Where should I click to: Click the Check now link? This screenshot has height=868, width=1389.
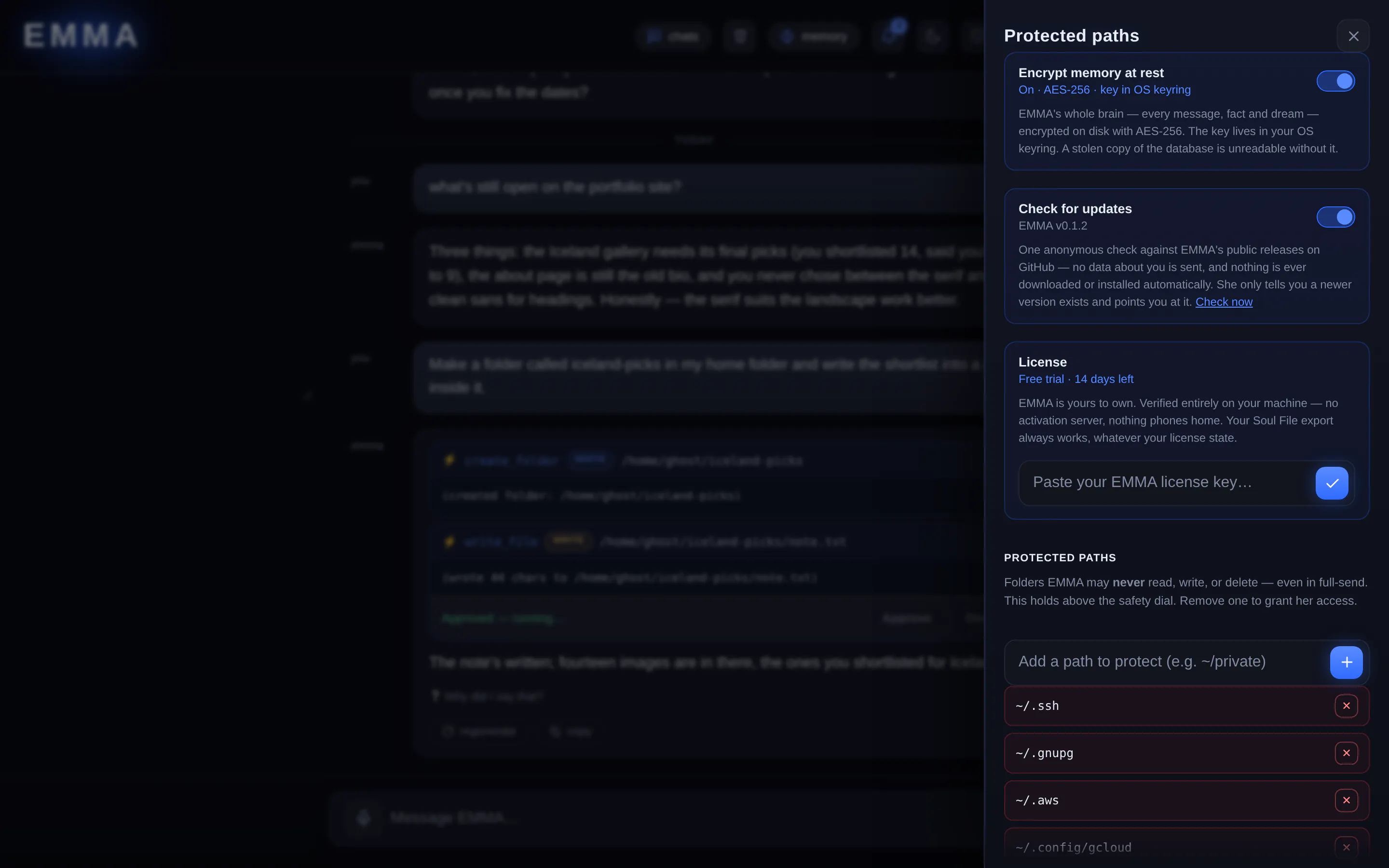1224,302
